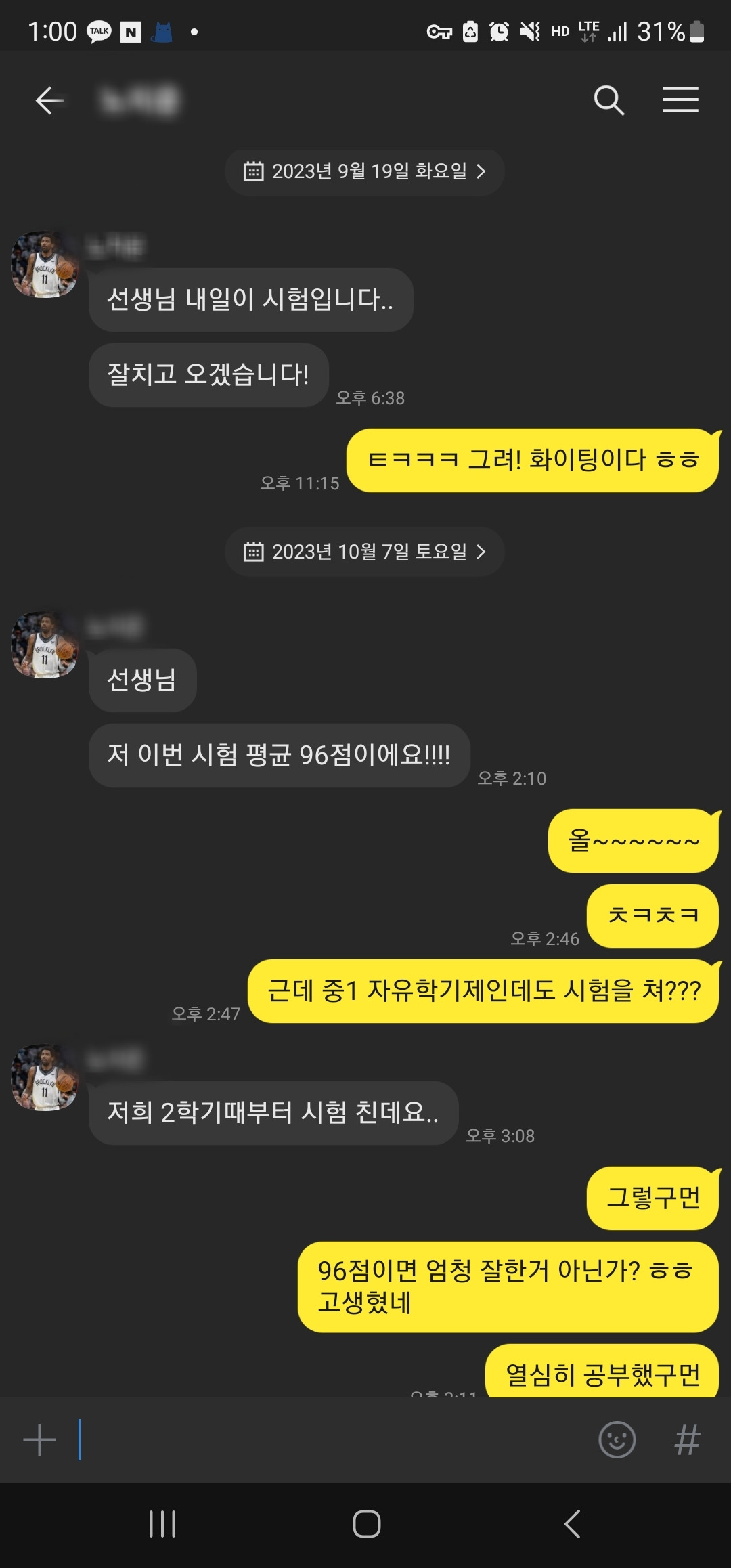The height and width of the screenshot is (1568, 731).
Task: Open chat search with magnifier icon
Action: click(x=608, y=101)
